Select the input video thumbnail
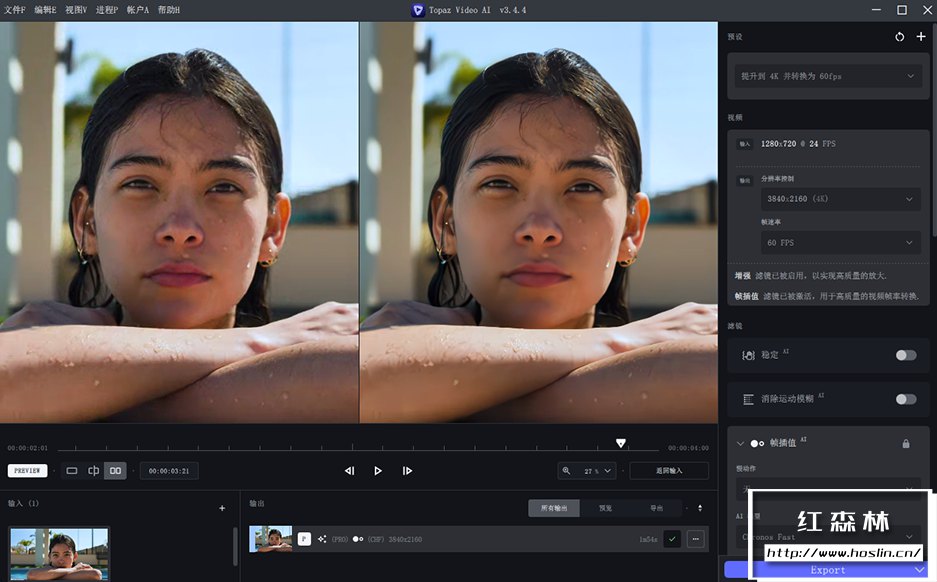This screenshot has width=937, height=582. click(x=59, y=554)
